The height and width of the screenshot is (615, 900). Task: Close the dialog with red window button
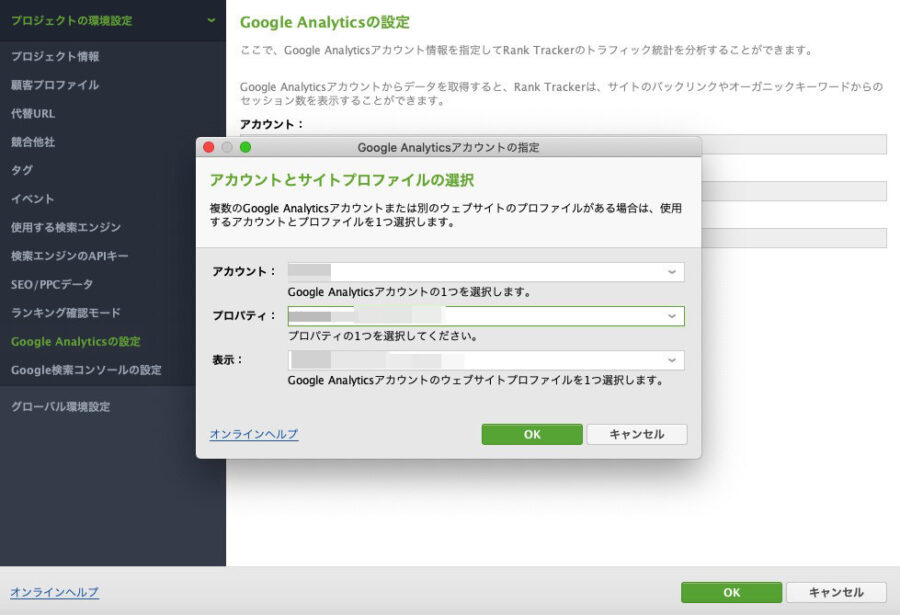(209, 147)
